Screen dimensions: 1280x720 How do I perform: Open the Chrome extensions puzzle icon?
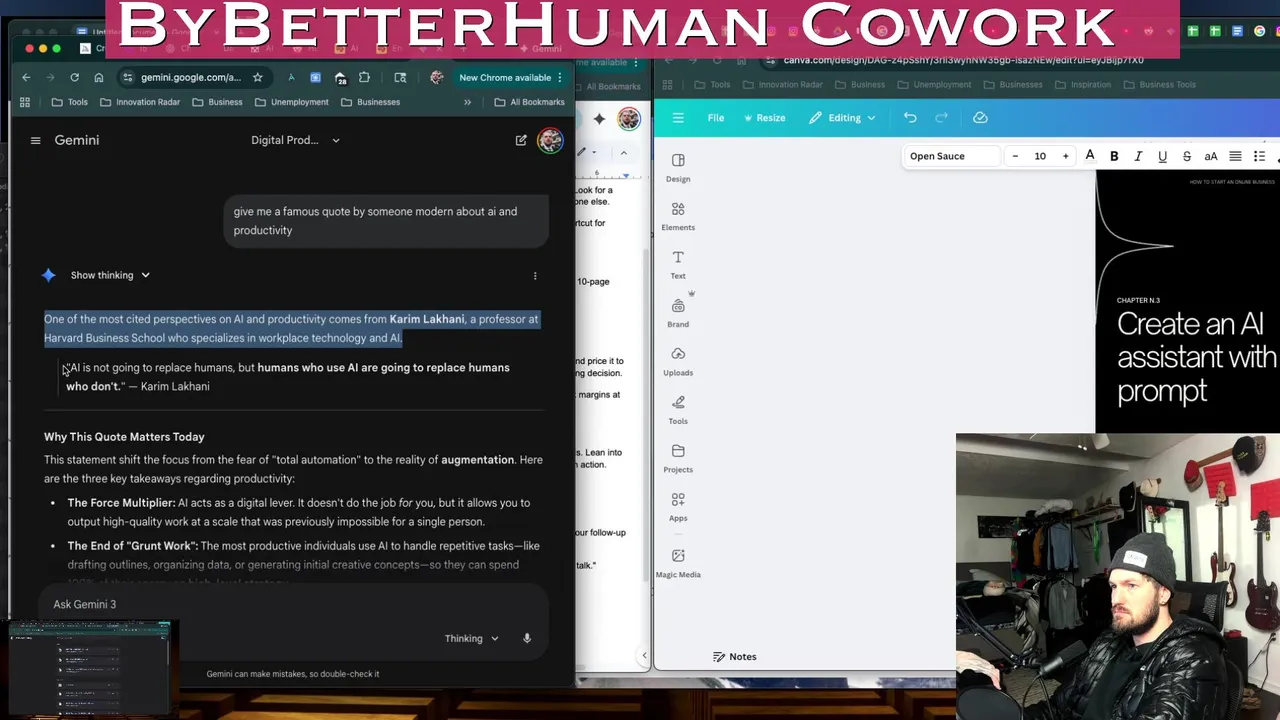[x=364, y=77]
